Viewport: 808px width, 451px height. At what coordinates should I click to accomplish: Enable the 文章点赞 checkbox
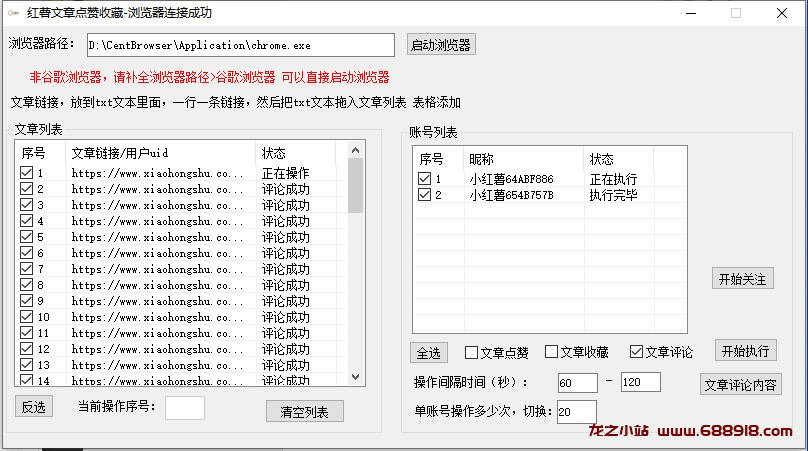click(472, 352)
